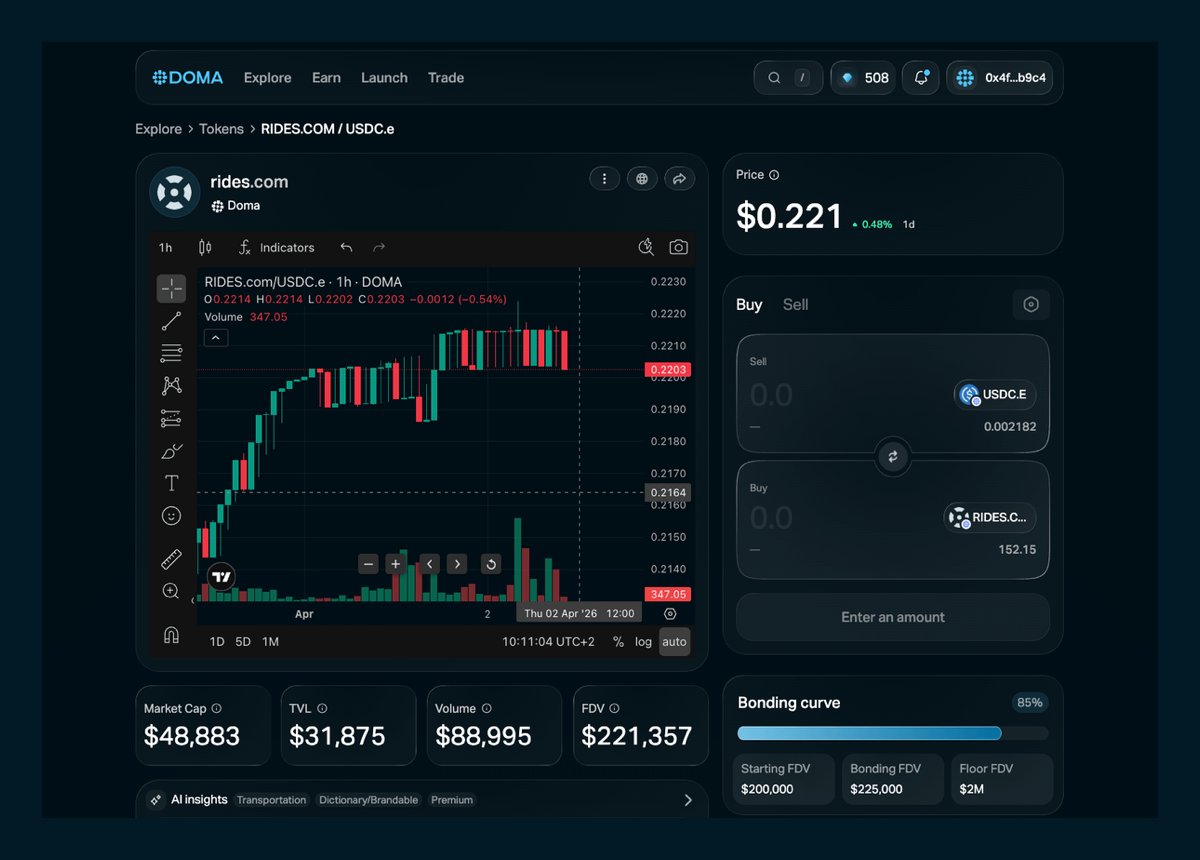Swap the sell and buy tokens

893,457
